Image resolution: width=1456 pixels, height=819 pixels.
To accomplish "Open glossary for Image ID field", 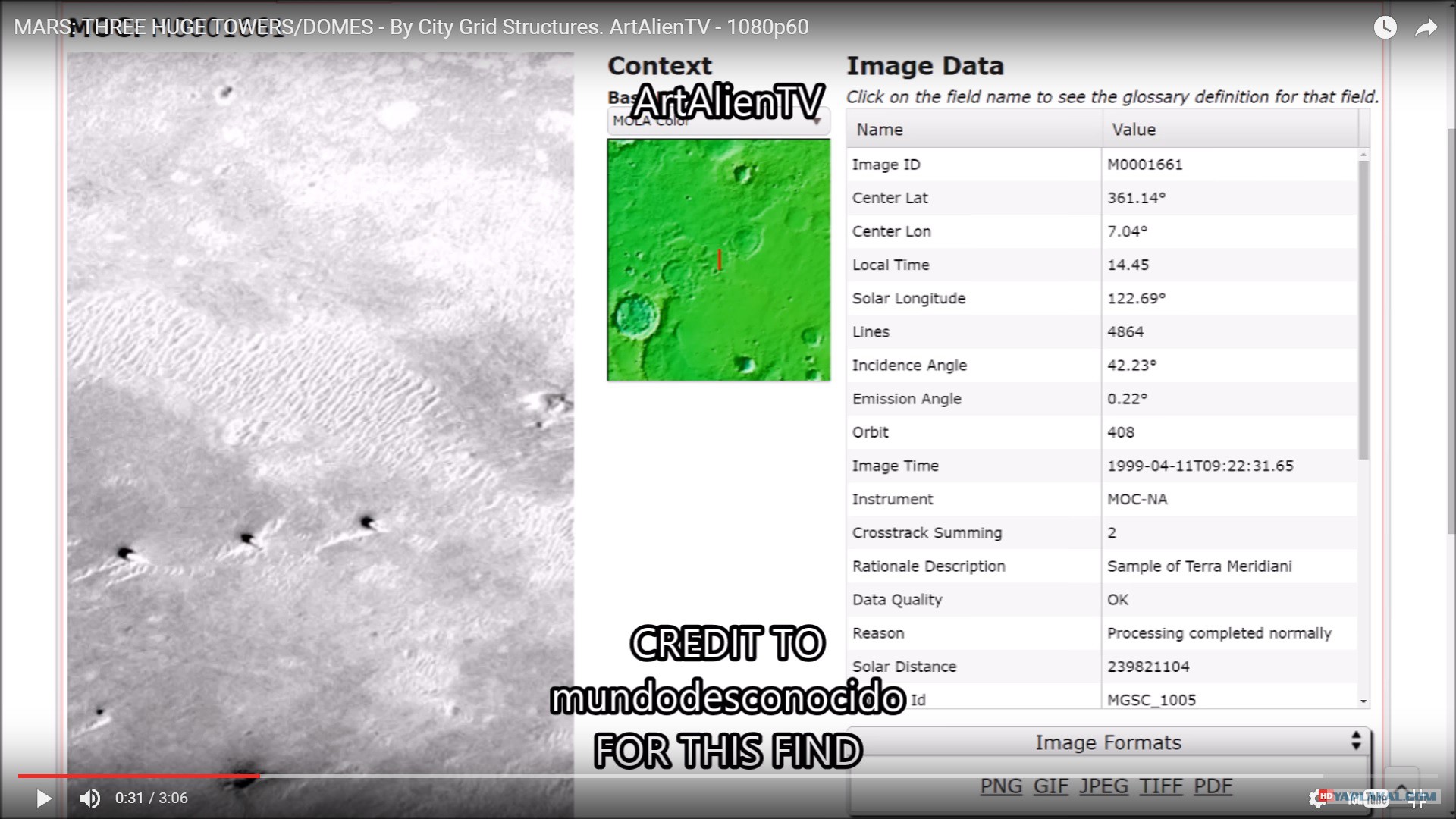I will [886, 165].
